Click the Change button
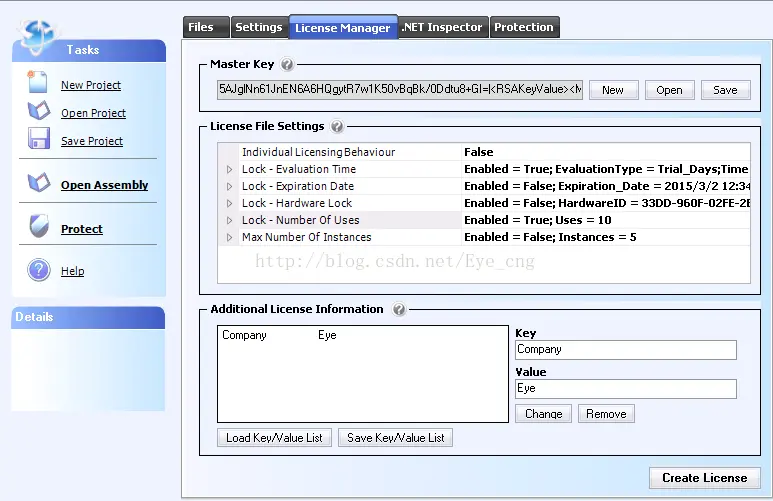 543,413
